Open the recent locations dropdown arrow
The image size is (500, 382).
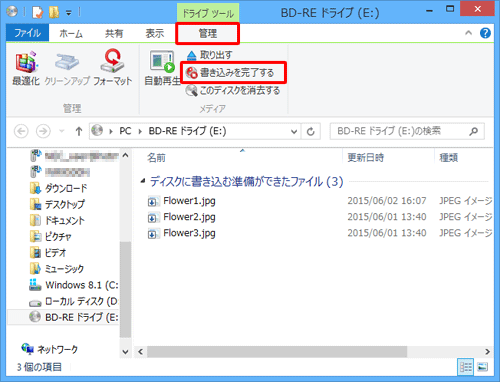pos(62,131)
